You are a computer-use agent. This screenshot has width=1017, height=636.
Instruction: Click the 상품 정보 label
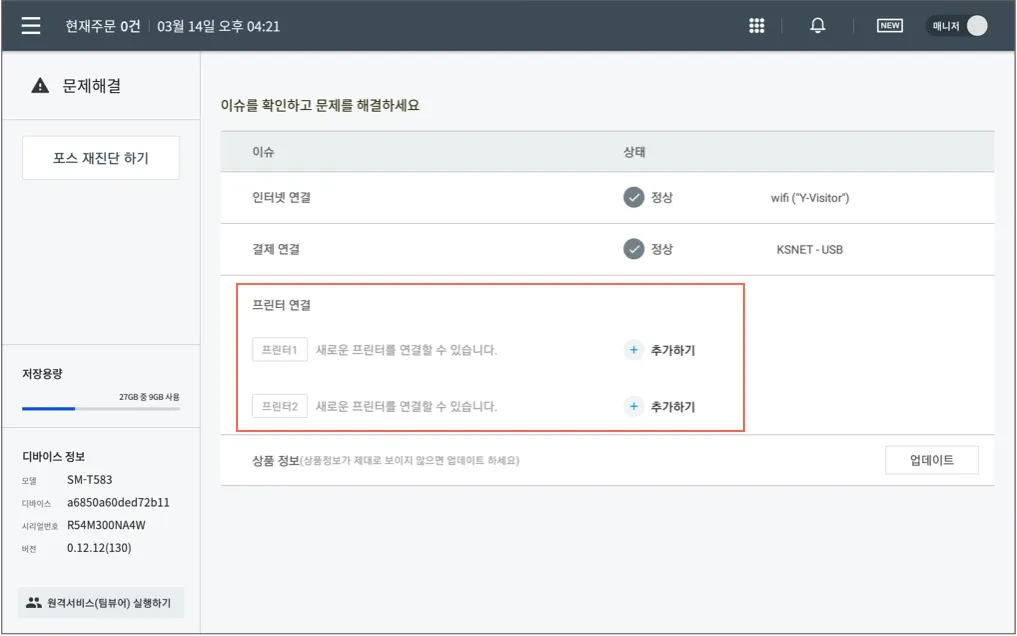coord(276,460)
